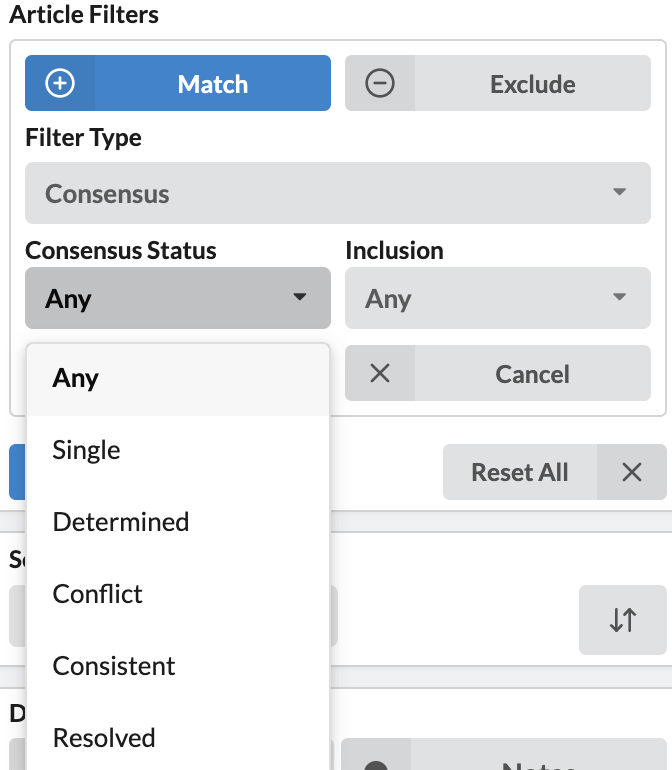The width and height of the screenshot is (672, 770).
Task: Collapse the Consensus Status Any dropdown
Action: pos(178,298)
